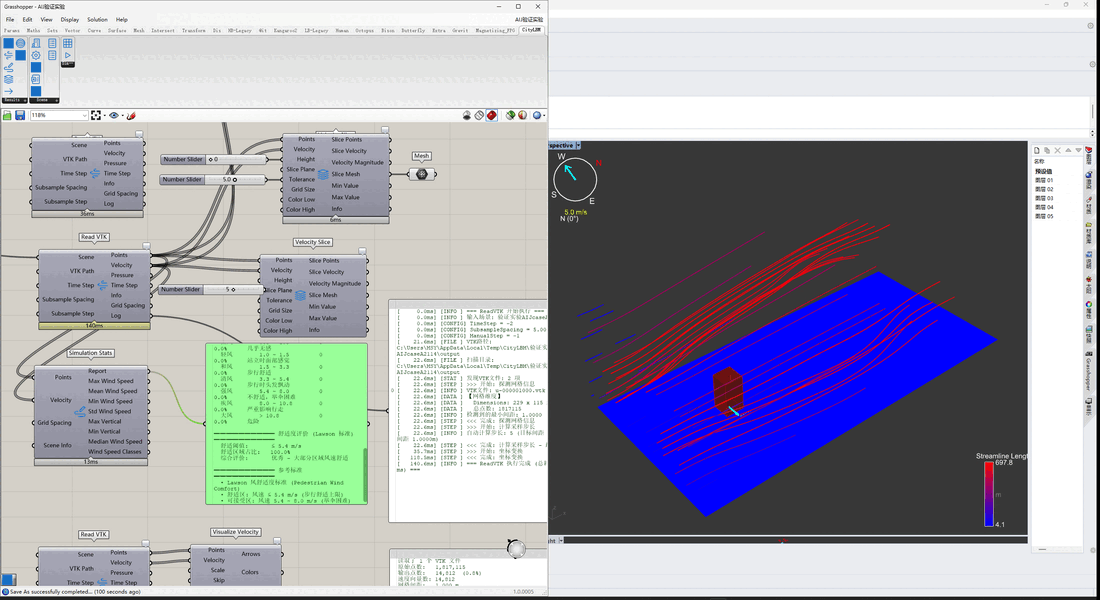Click the Streamline Length color legend bar

[989, 494]
